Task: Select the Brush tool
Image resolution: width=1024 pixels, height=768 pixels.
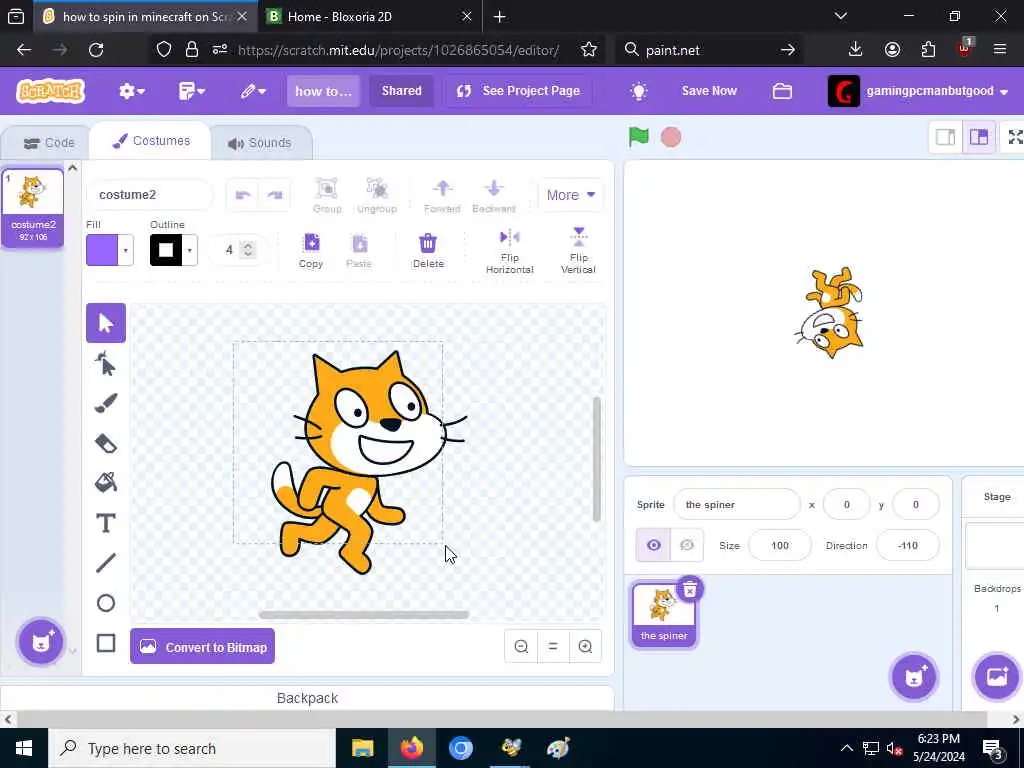Action: tap(106, 403)
